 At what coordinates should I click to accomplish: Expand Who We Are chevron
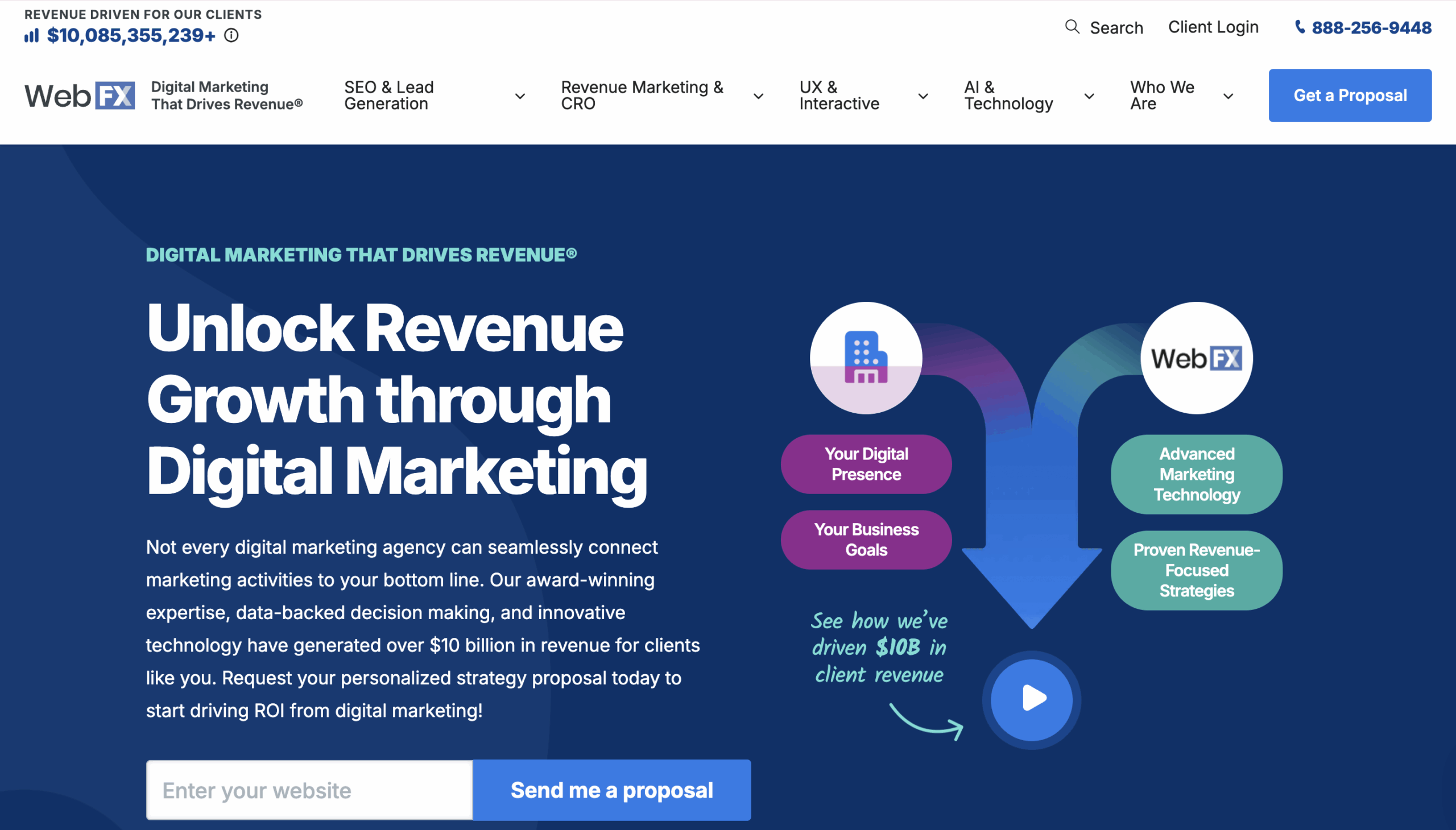point(1228,96)
